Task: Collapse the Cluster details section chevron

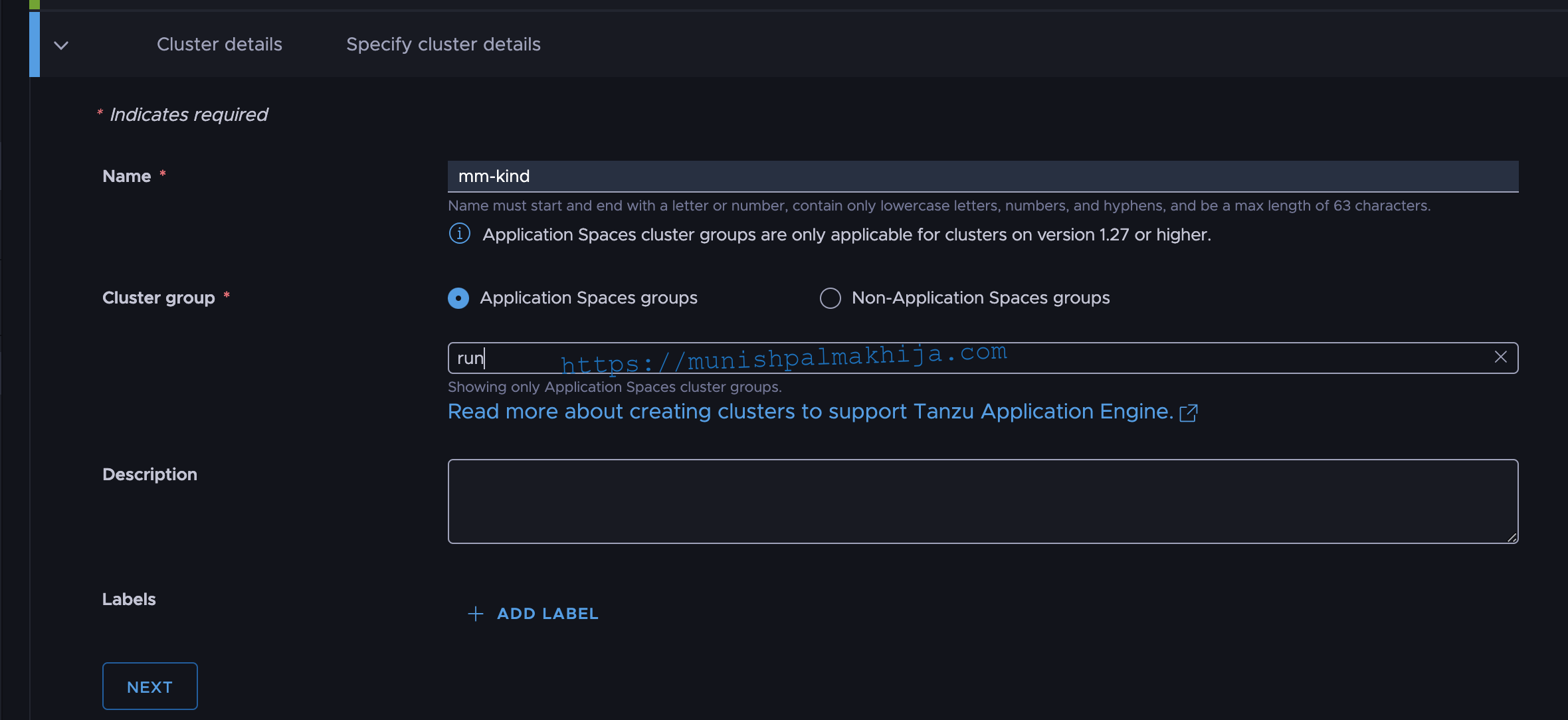Action: coord(61,45)
